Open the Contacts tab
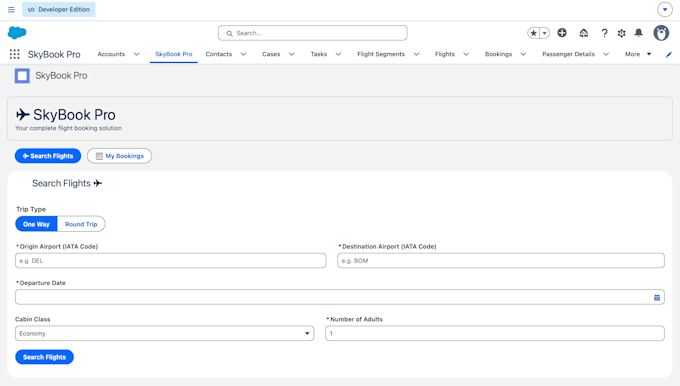 click(x=219, y=54)
